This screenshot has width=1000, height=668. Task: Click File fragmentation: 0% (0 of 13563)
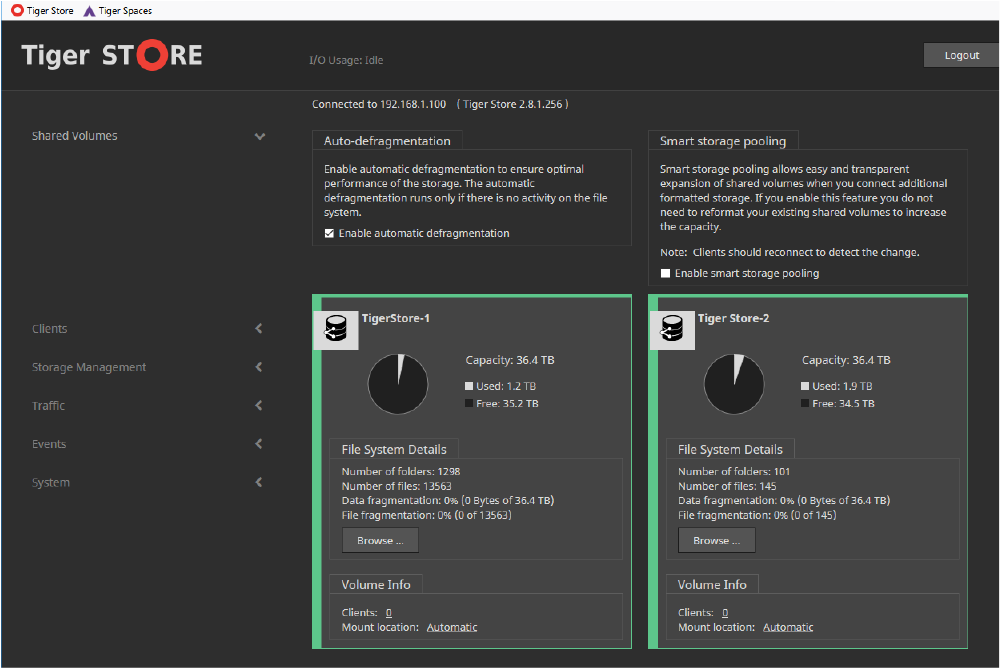427,515
